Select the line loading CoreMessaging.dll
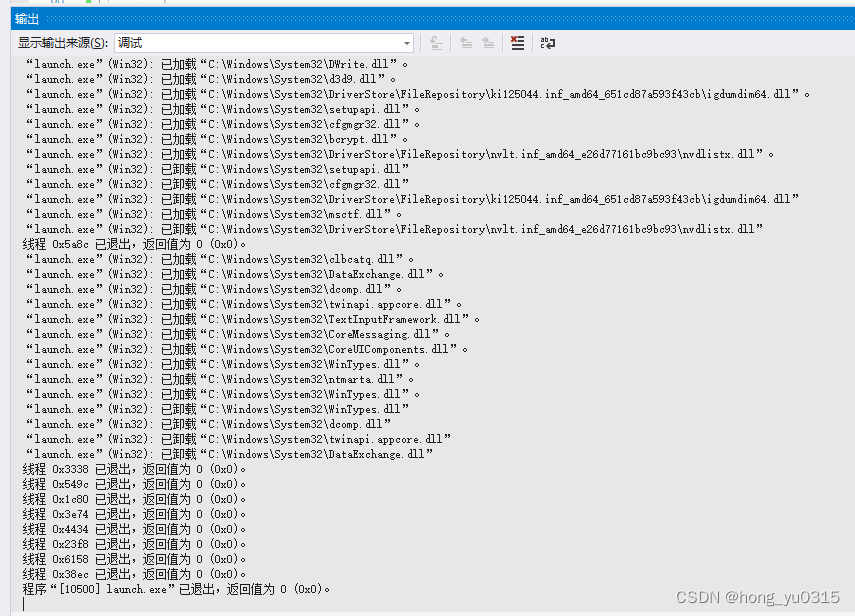 pos(237,334)
